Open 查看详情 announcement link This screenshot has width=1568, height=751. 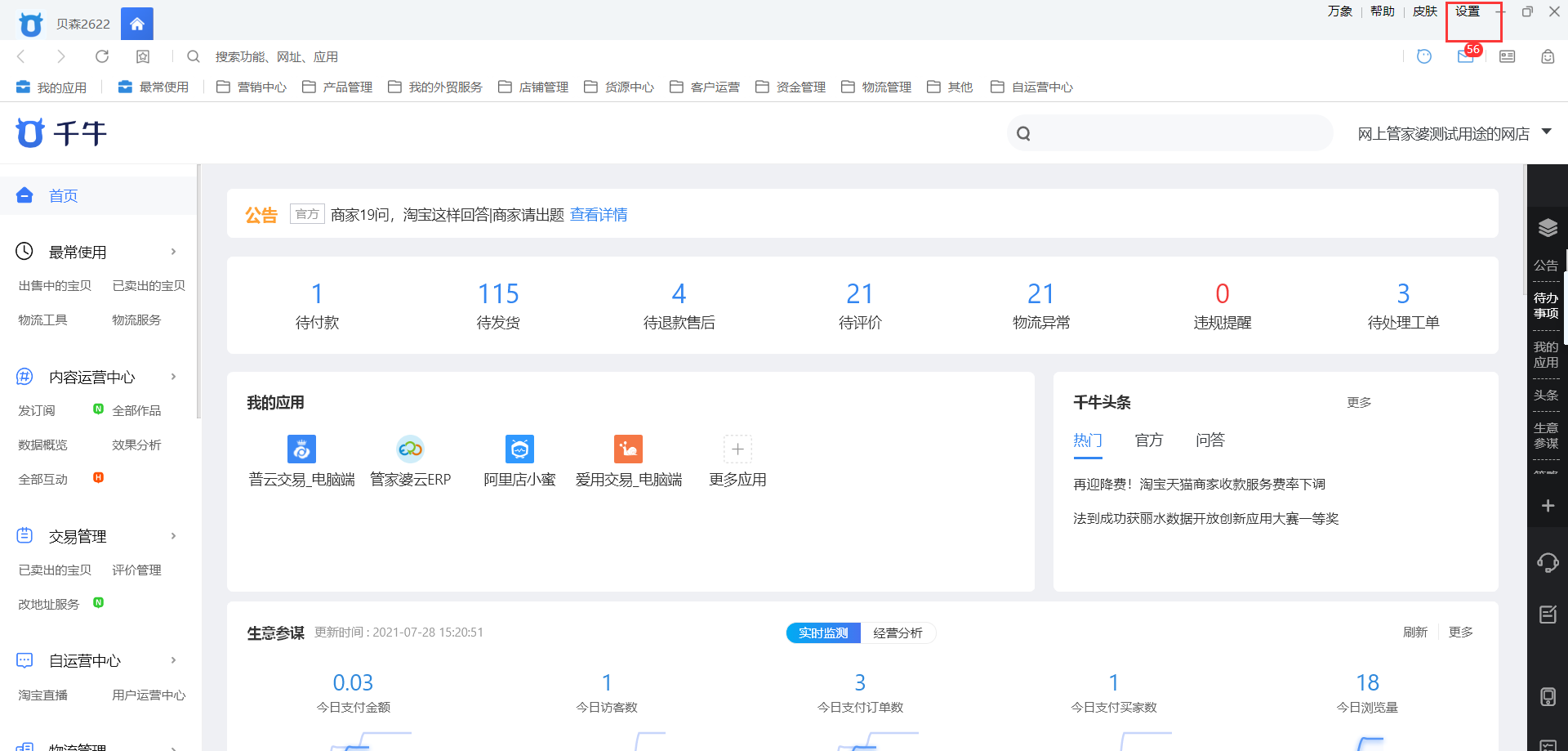coord(599,214)
